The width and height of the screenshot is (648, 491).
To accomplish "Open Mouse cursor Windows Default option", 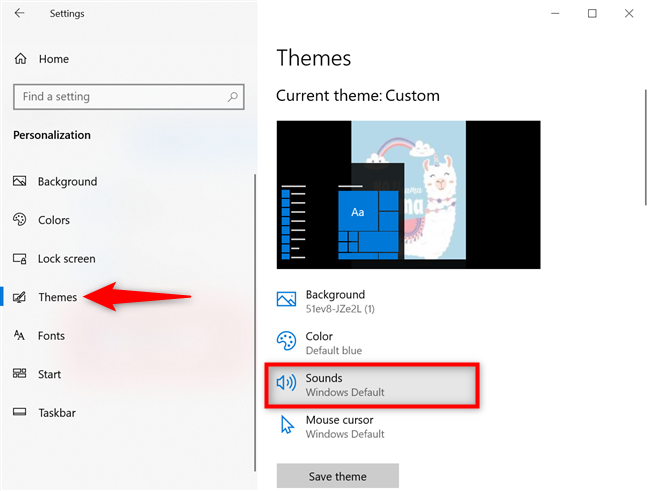I will click(x=371, y=427).
